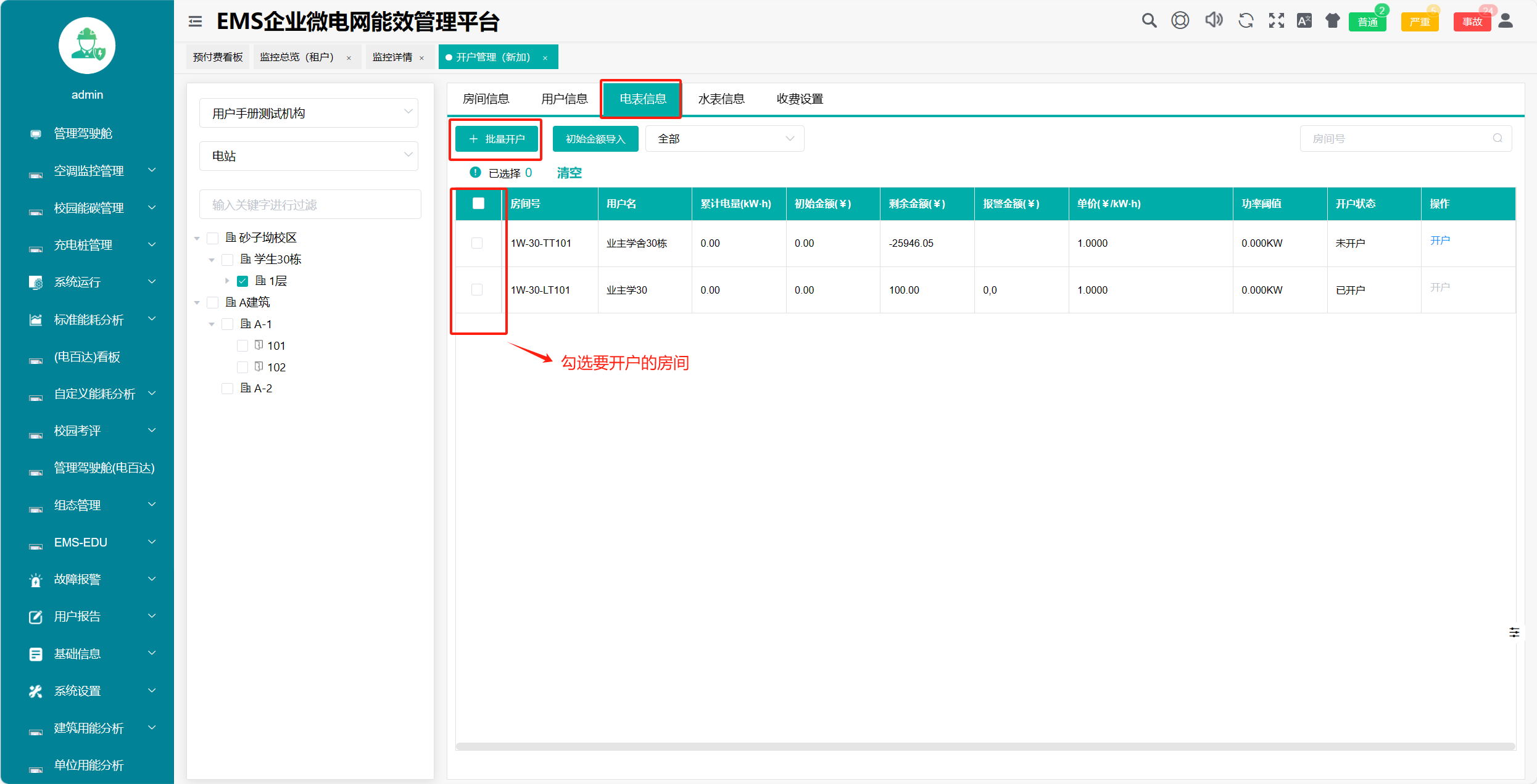Screen dimensions: 1537x784
Task: Click the 批量开户 button
Action: pos(497,139)
